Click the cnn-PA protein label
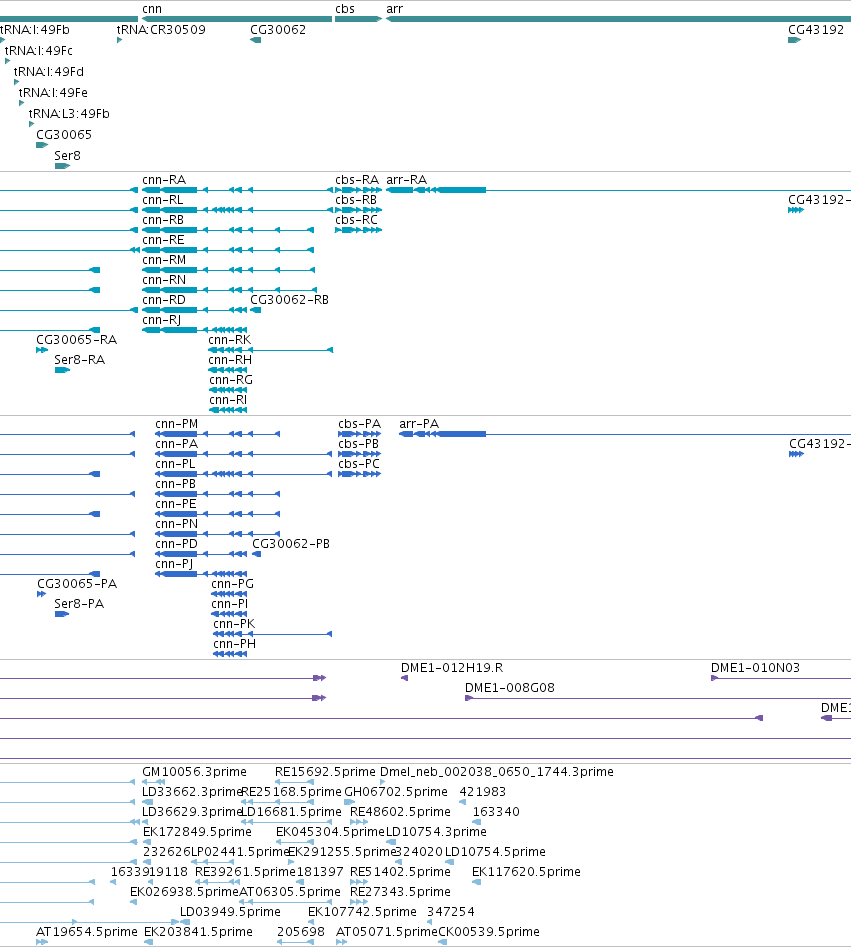Screen dimensions: 851x947 click(176, 444)
